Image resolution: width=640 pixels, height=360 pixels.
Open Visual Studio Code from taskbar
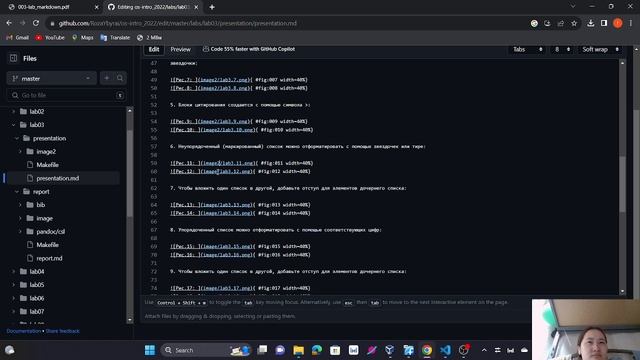(x=445, y=350)
